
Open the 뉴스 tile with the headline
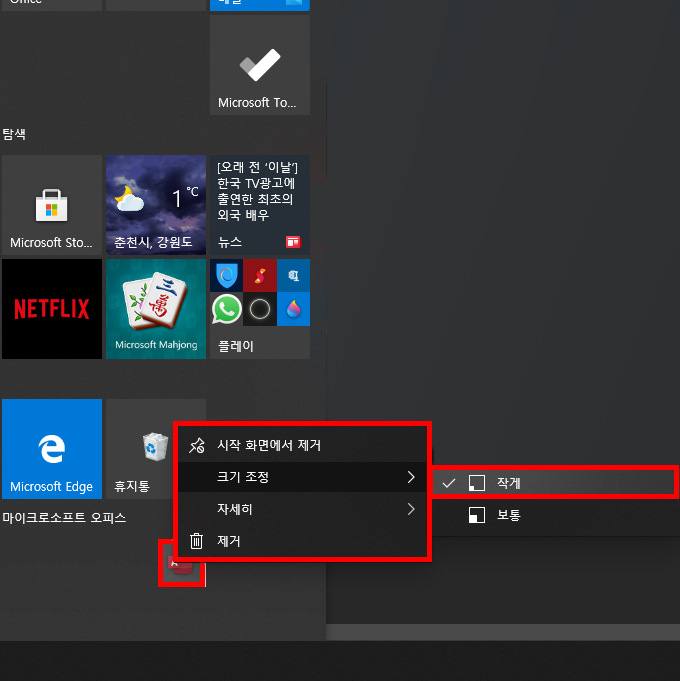tap(260, 205)
